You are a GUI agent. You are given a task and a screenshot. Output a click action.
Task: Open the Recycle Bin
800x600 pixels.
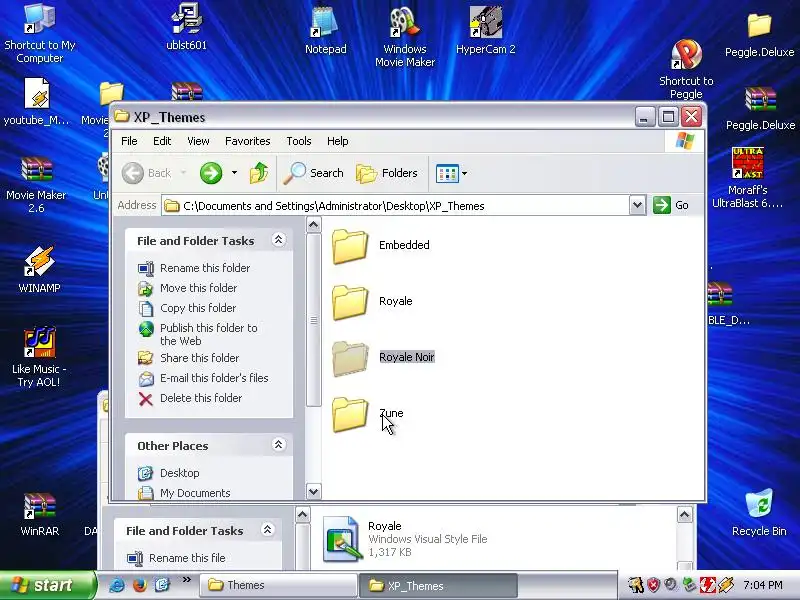pos(759,512)
